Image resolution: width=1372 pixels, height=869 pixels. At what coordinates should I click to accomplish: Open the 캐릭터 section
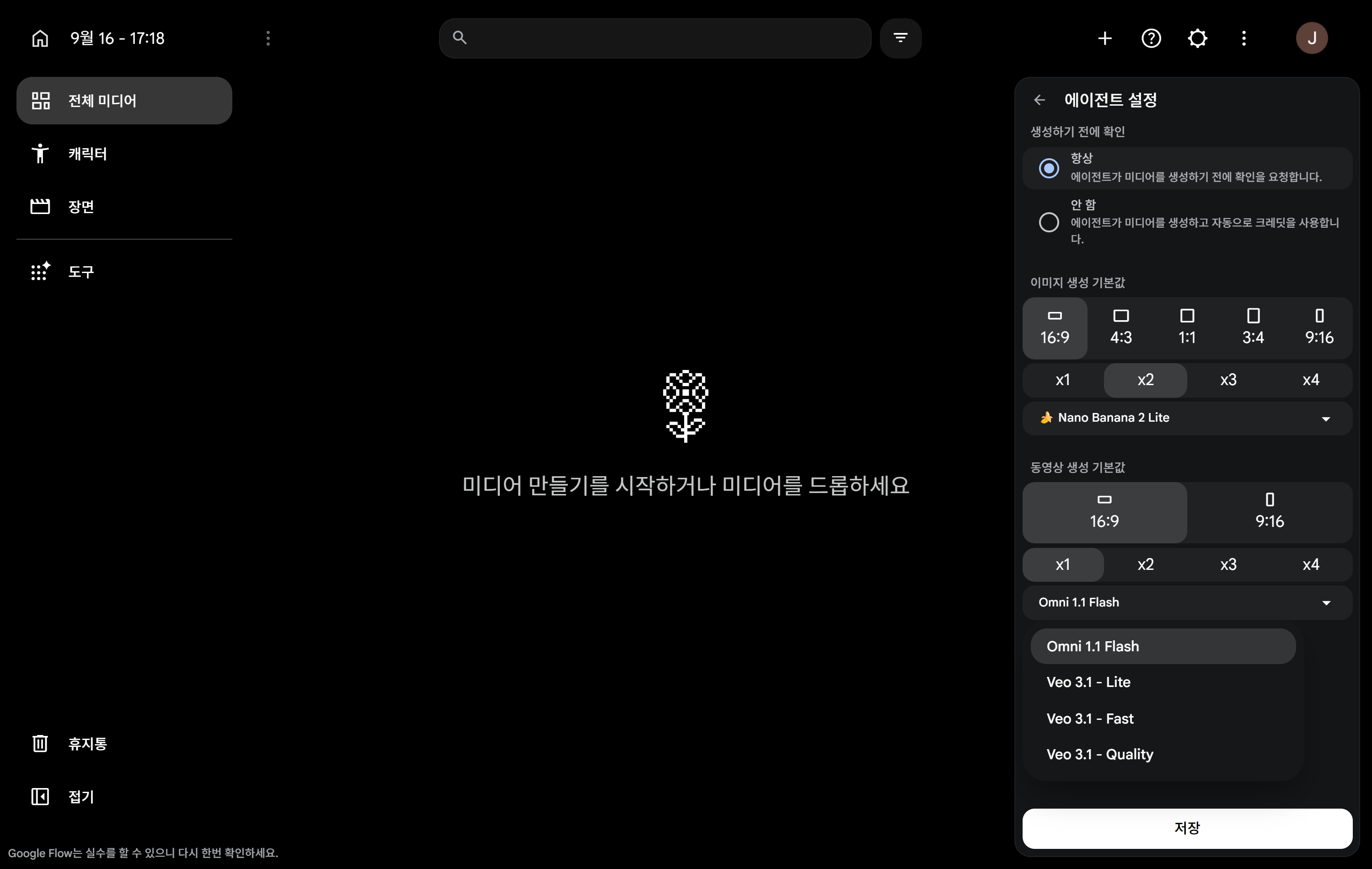124,153
